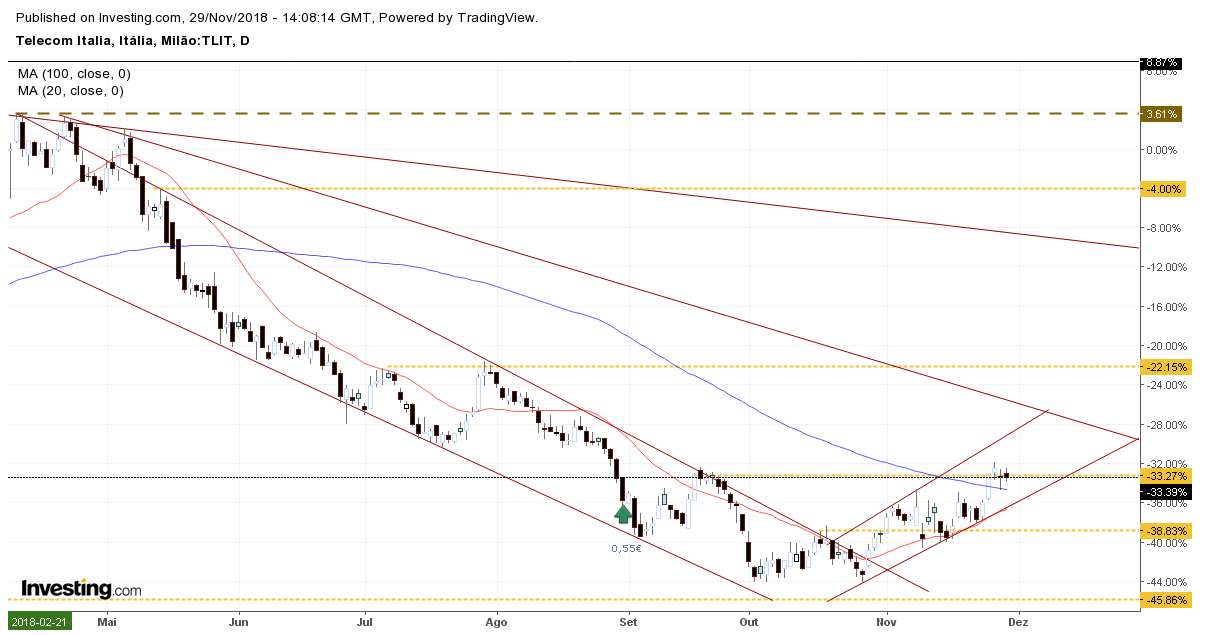Click the Nov month on time axis
The height and width of the screenshot is (635, 1213).
coord(886,621)
